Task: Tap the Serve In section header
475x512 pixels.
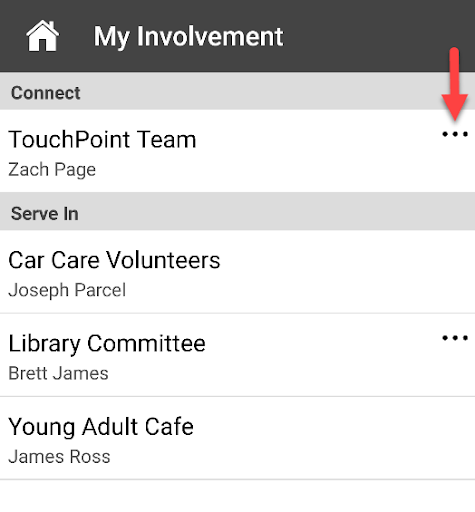Action: [237, 211]
